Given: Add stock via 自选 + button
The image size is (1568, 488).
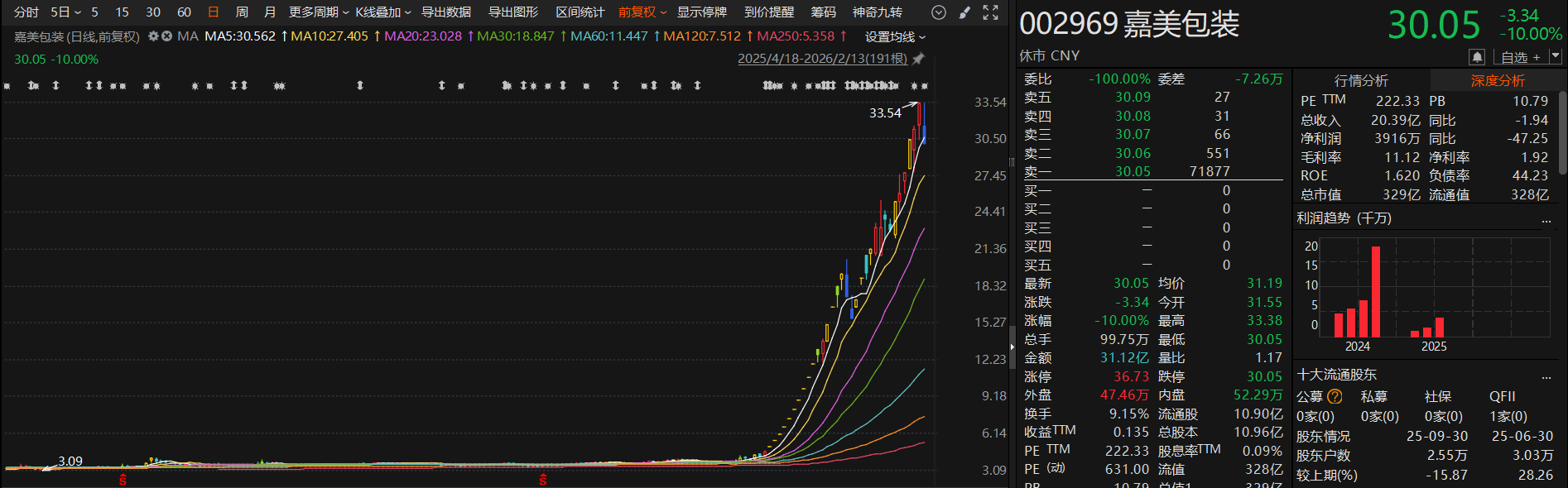Looking at the screenshot, I should tap(1520, 56).
